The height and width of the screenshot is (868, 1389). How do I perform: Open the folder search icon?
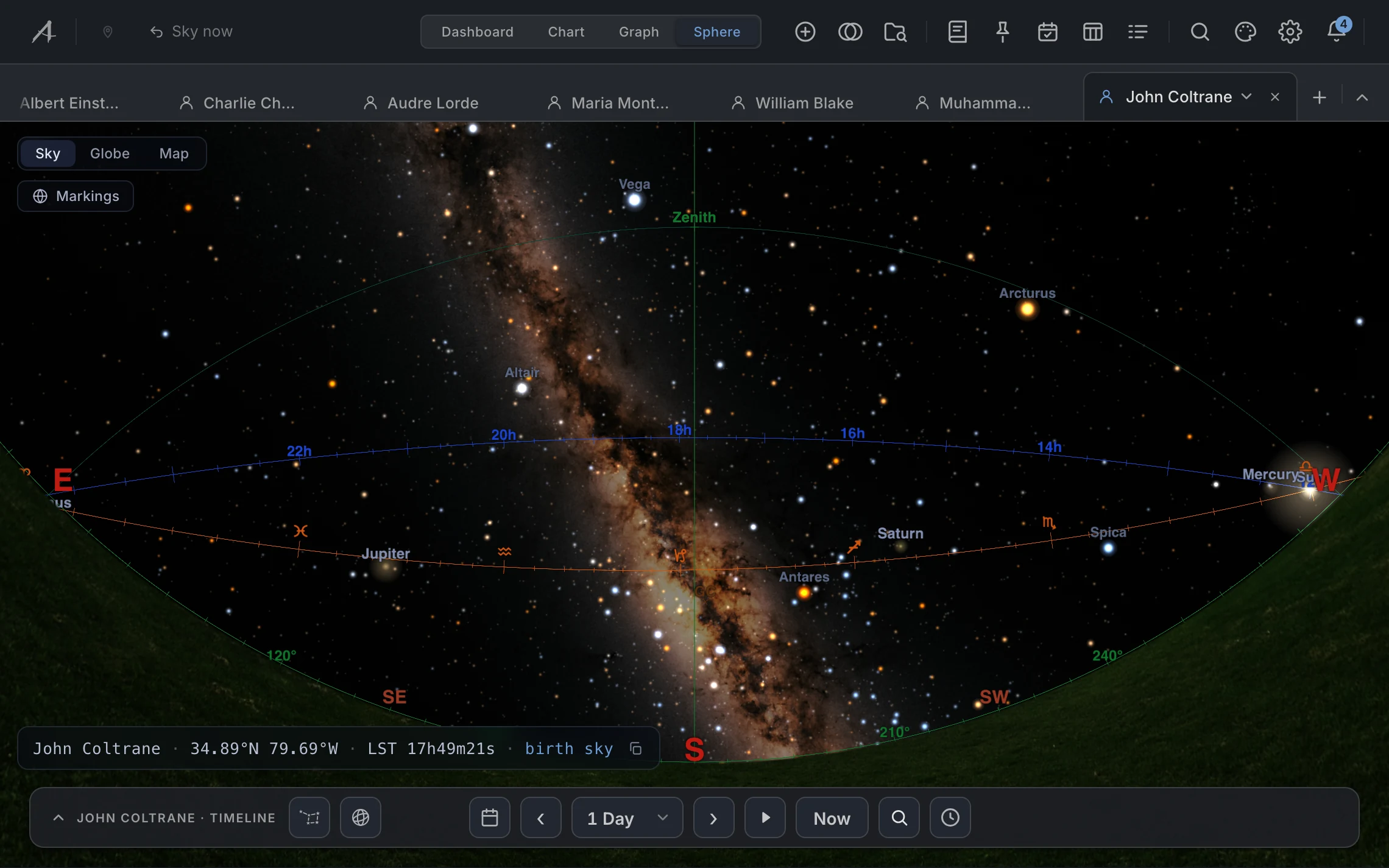pyautogui.click(x=895, y=32)
